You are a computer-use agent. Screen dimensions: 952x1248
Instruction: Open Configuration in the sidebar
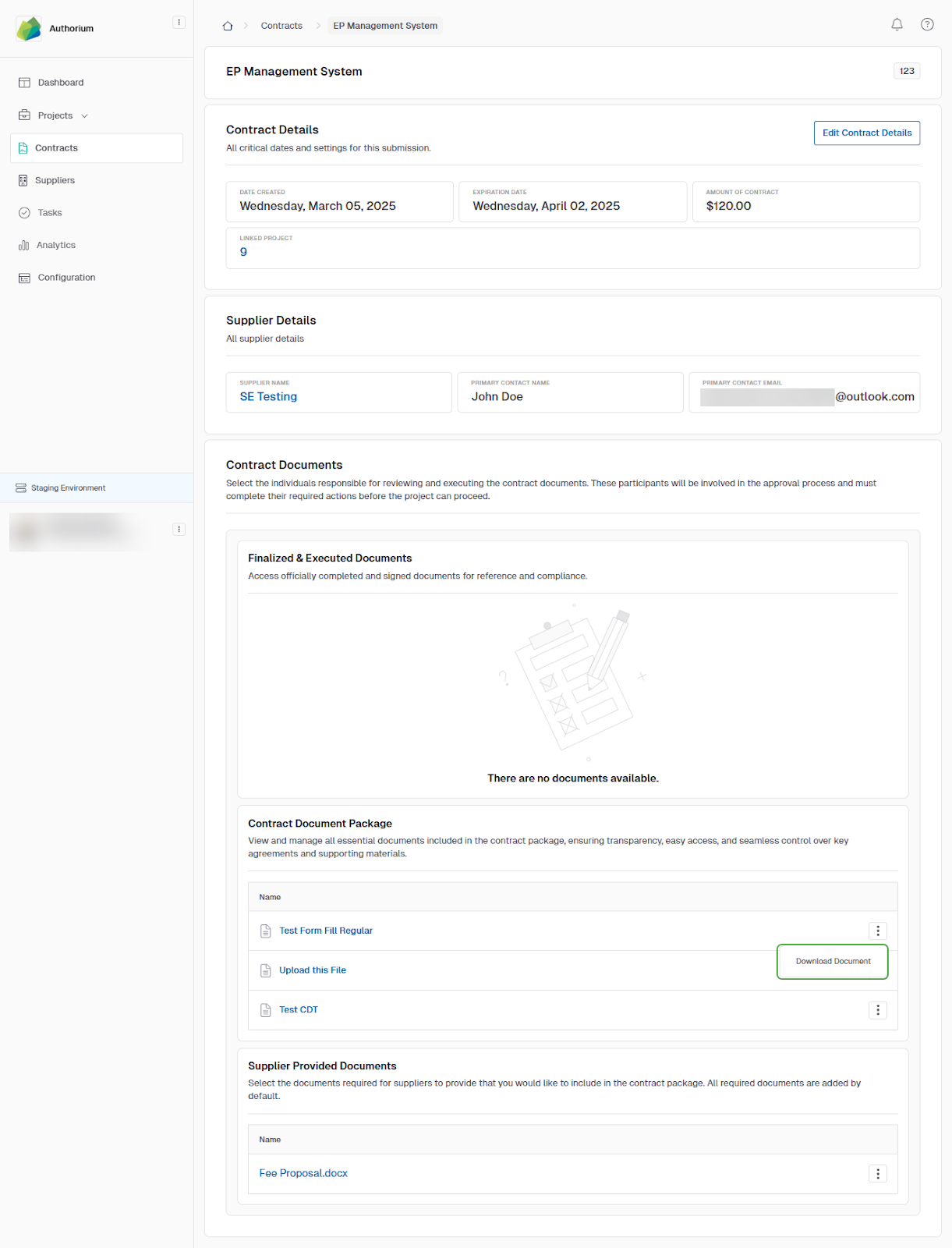[x=66, y=278]
